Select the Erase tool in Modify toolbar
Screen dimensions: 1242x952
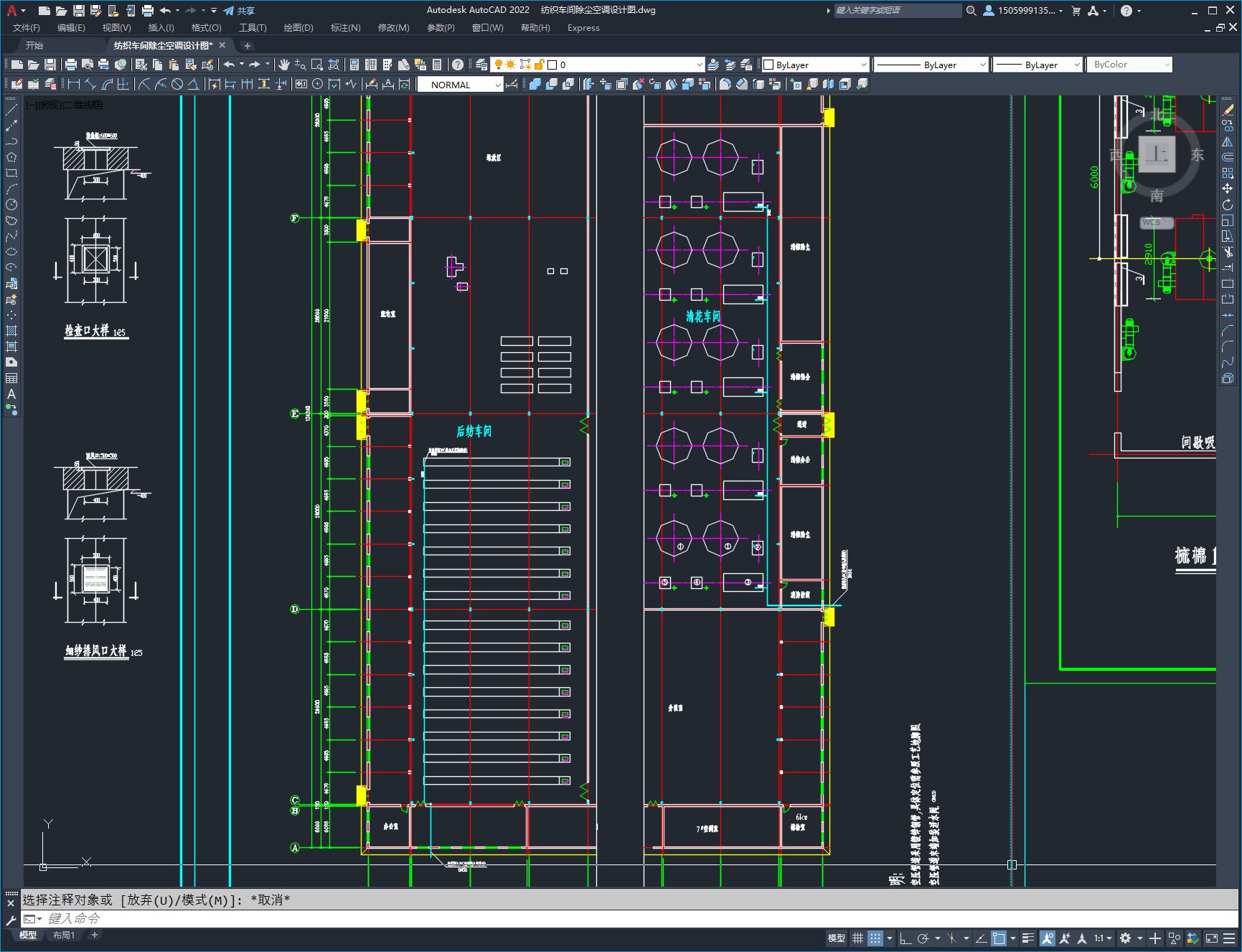[x=1228, y=110]
